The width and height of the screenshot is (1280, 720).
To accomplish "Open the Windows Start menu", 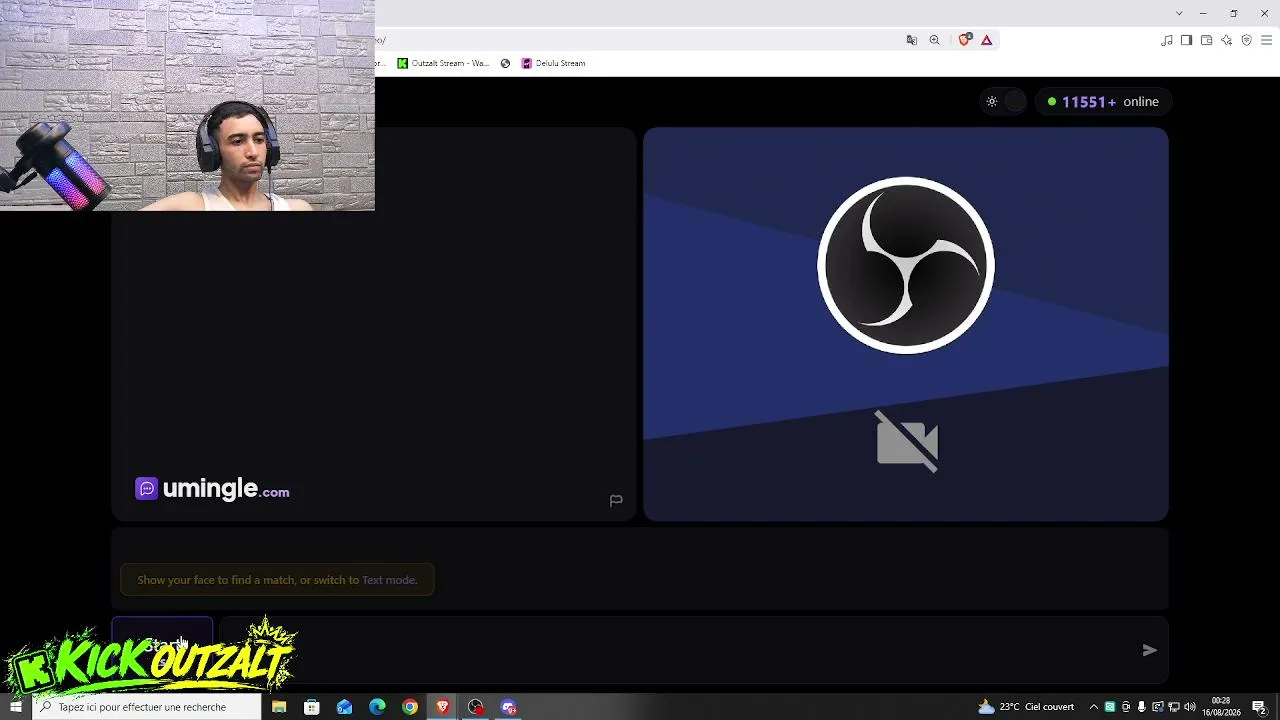I will point(16,707).
